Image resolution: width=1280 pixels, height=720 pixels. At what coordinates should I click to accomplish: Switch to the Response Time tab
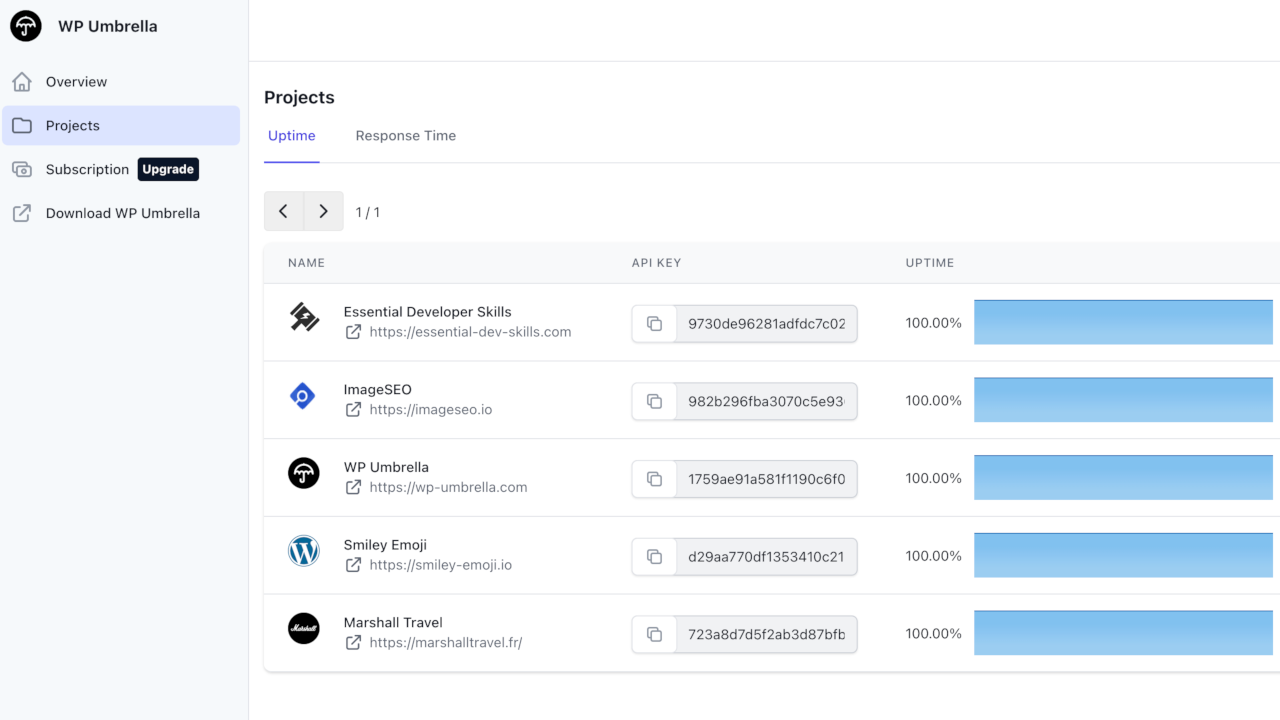[405, 136]
